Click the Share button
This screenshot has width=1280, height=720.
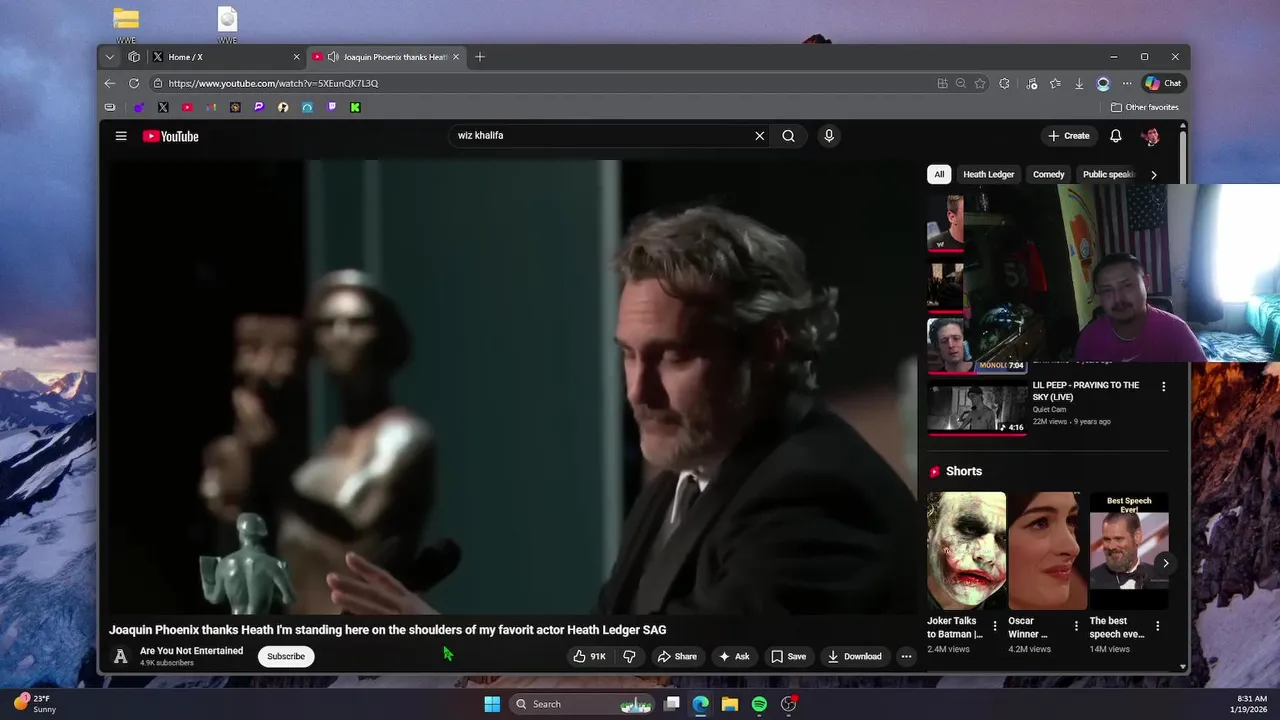[x=677, y=656]
